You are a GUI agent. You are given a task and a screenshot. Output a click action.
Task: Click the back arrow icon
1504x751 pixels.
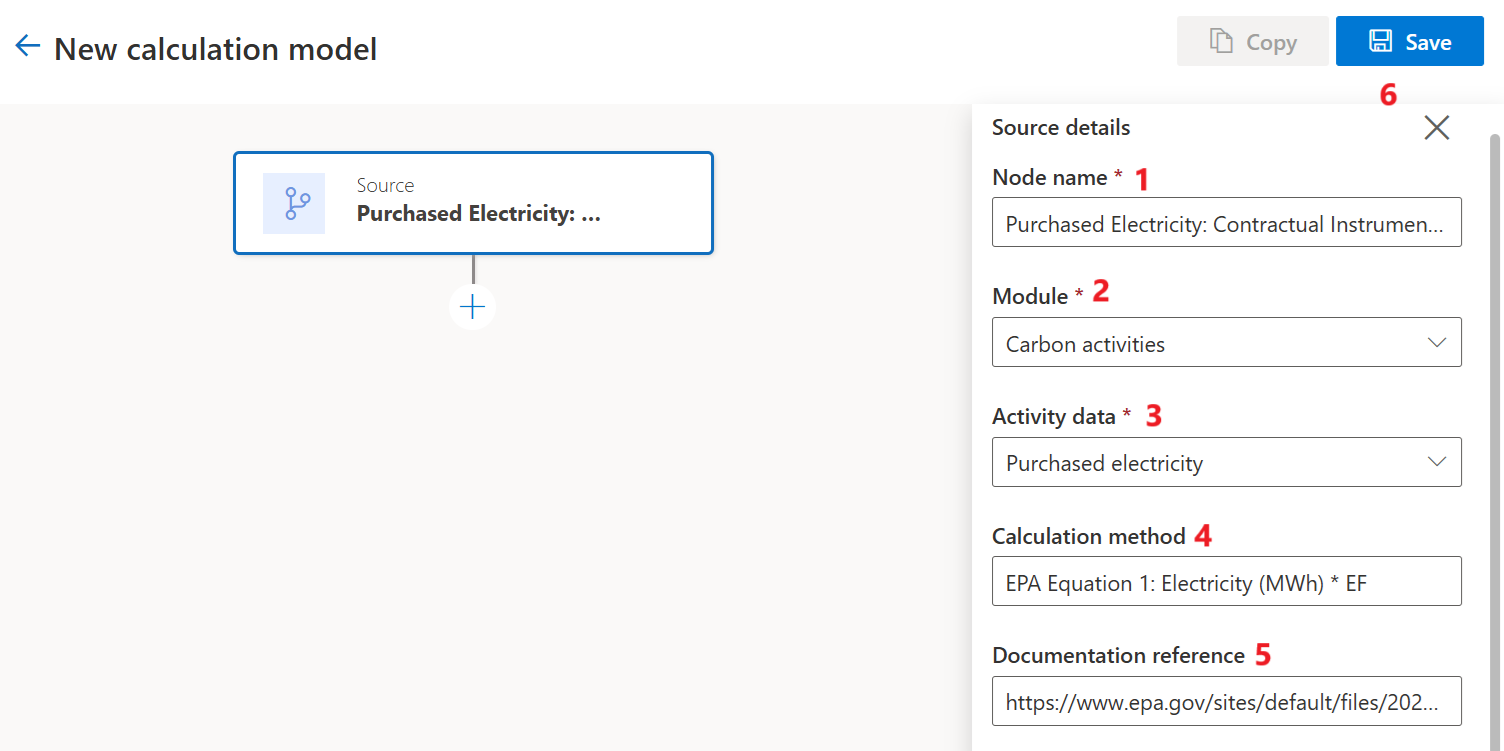pos(27,46)
